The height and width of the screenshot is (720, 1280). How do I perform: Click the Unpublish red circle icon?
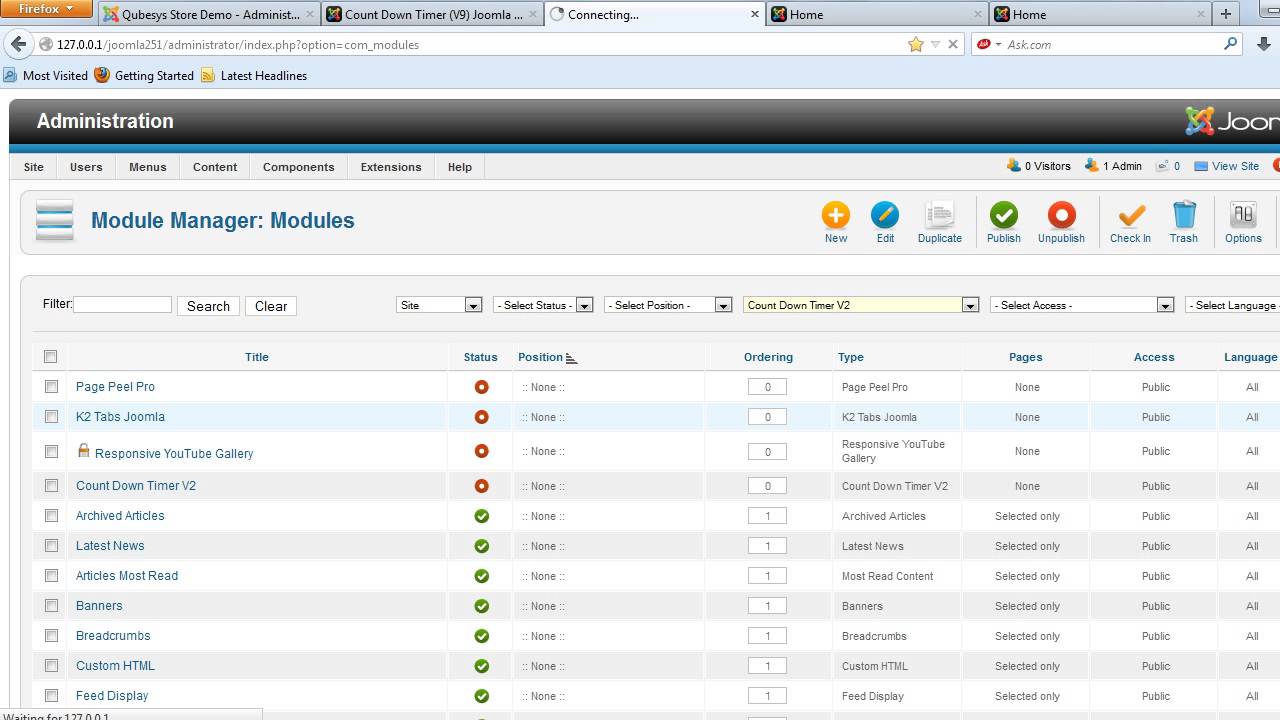(1061, 222)
